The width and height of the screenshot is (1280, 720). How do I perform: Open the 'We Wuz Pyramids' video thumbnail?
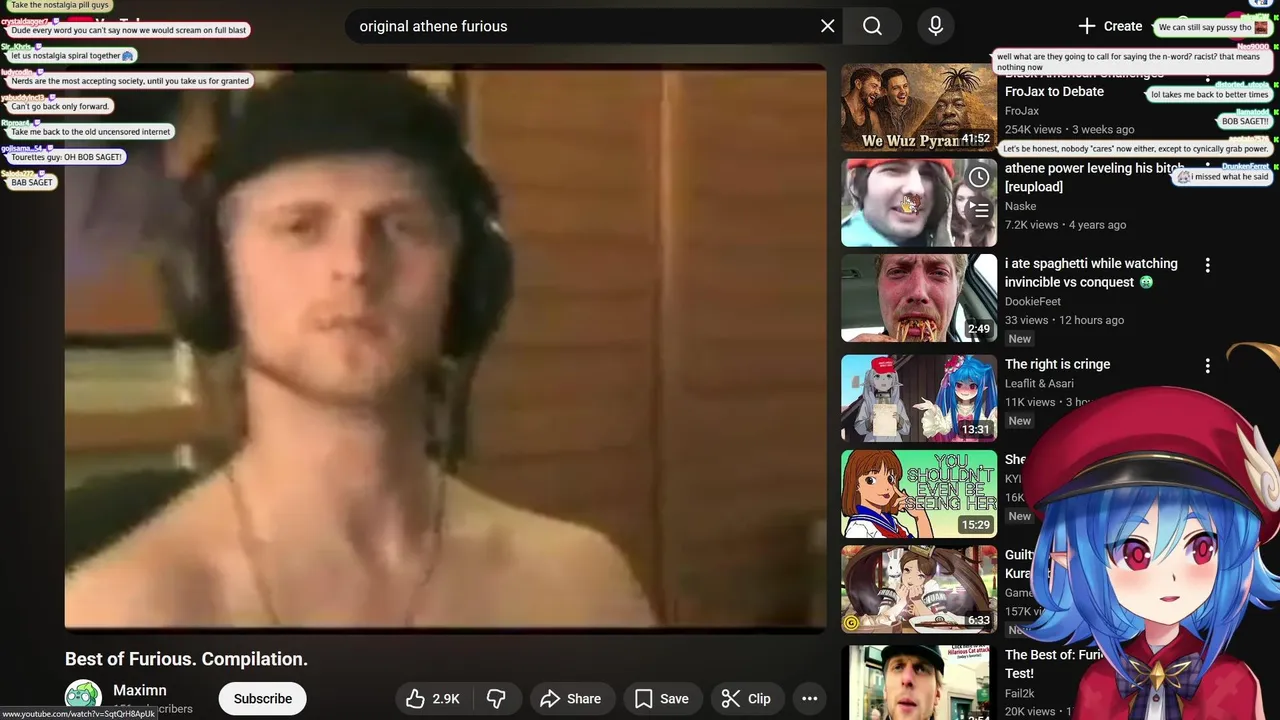[x=919, y=108]
